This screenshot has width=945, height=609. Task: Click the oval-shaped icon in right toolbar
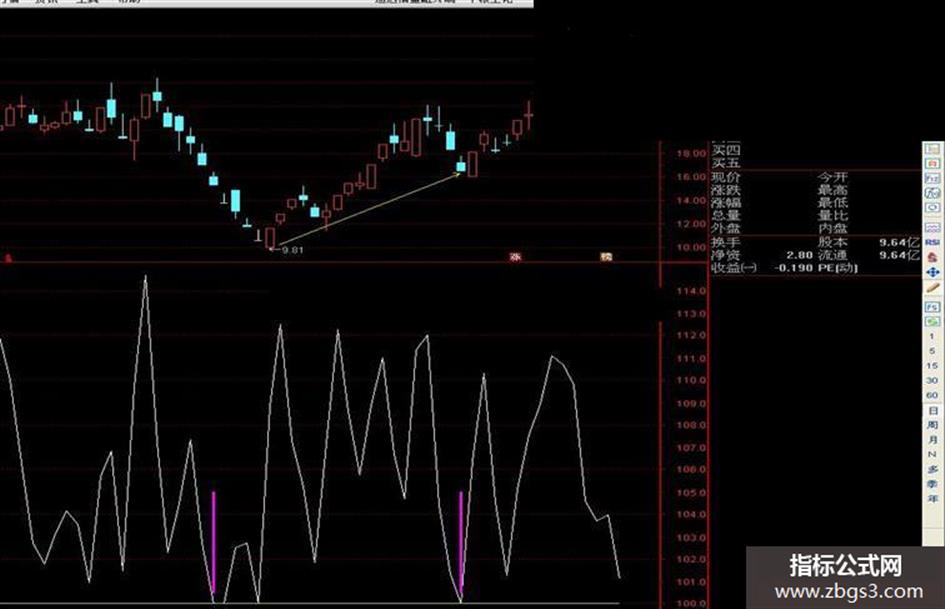[932, 207]
